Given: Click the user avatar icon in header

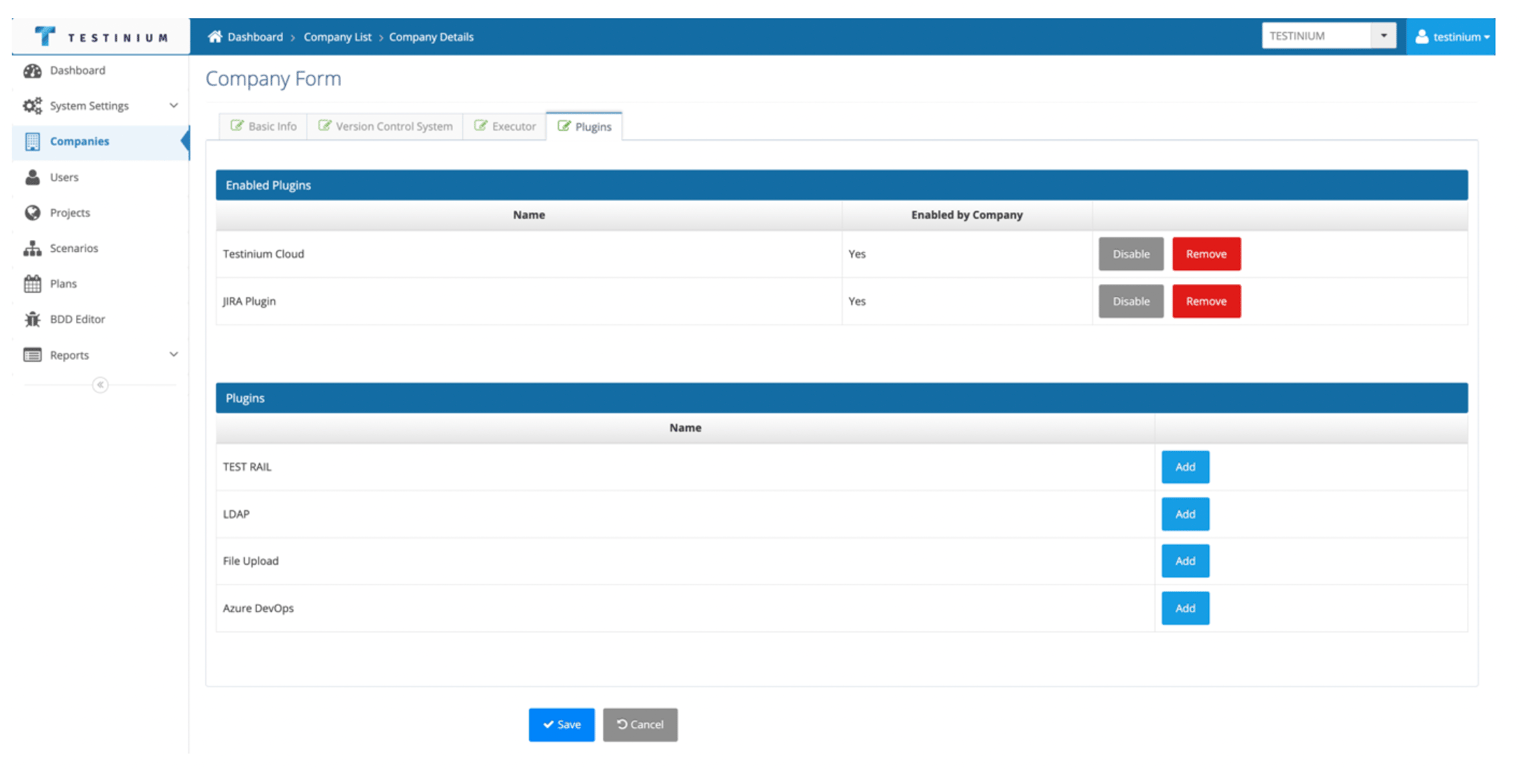Looking at the screenshot, I should tap(1422, 37).
